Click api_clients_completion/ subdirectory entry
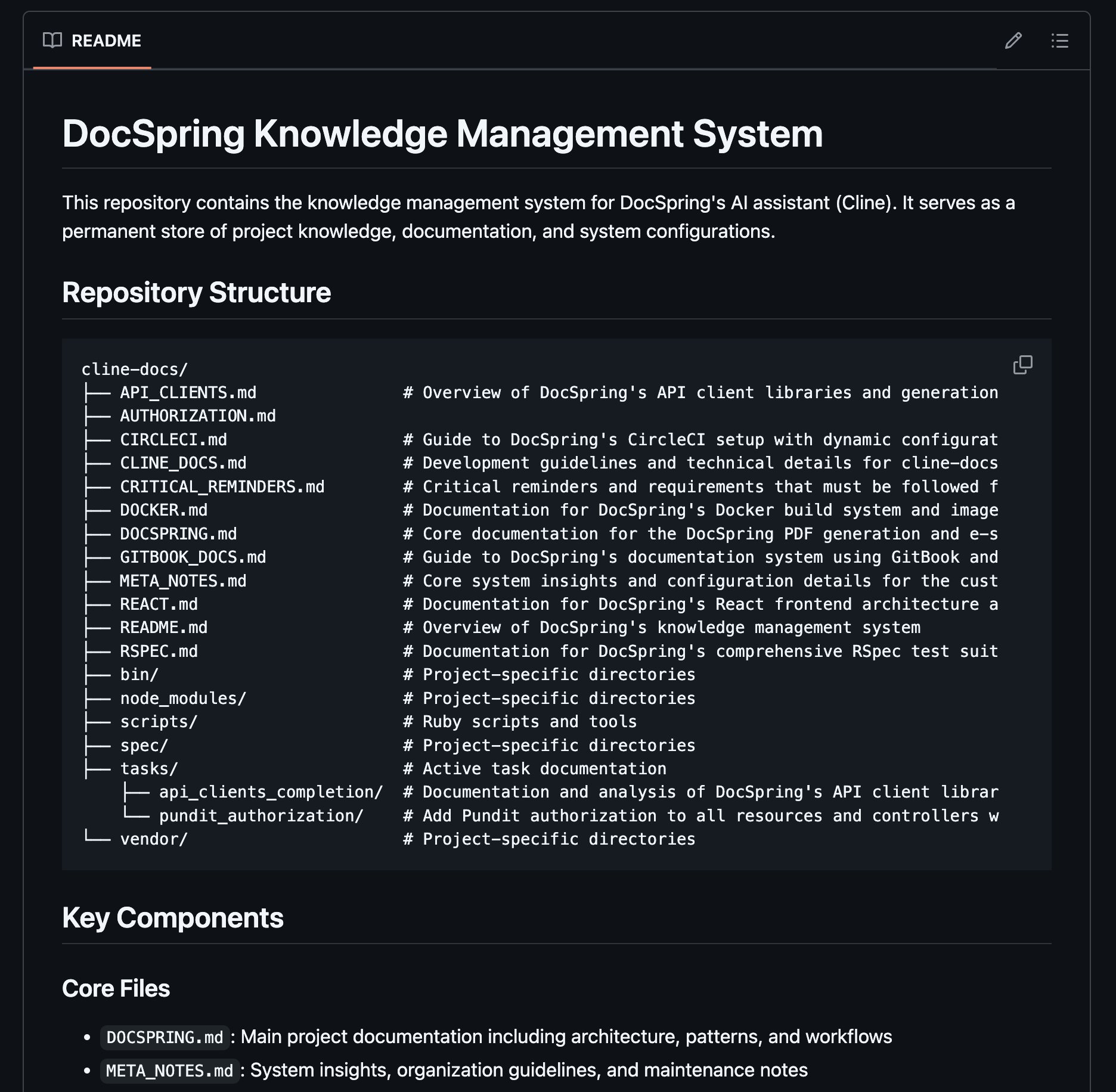 pyautogui.click(x=271, y=792)
